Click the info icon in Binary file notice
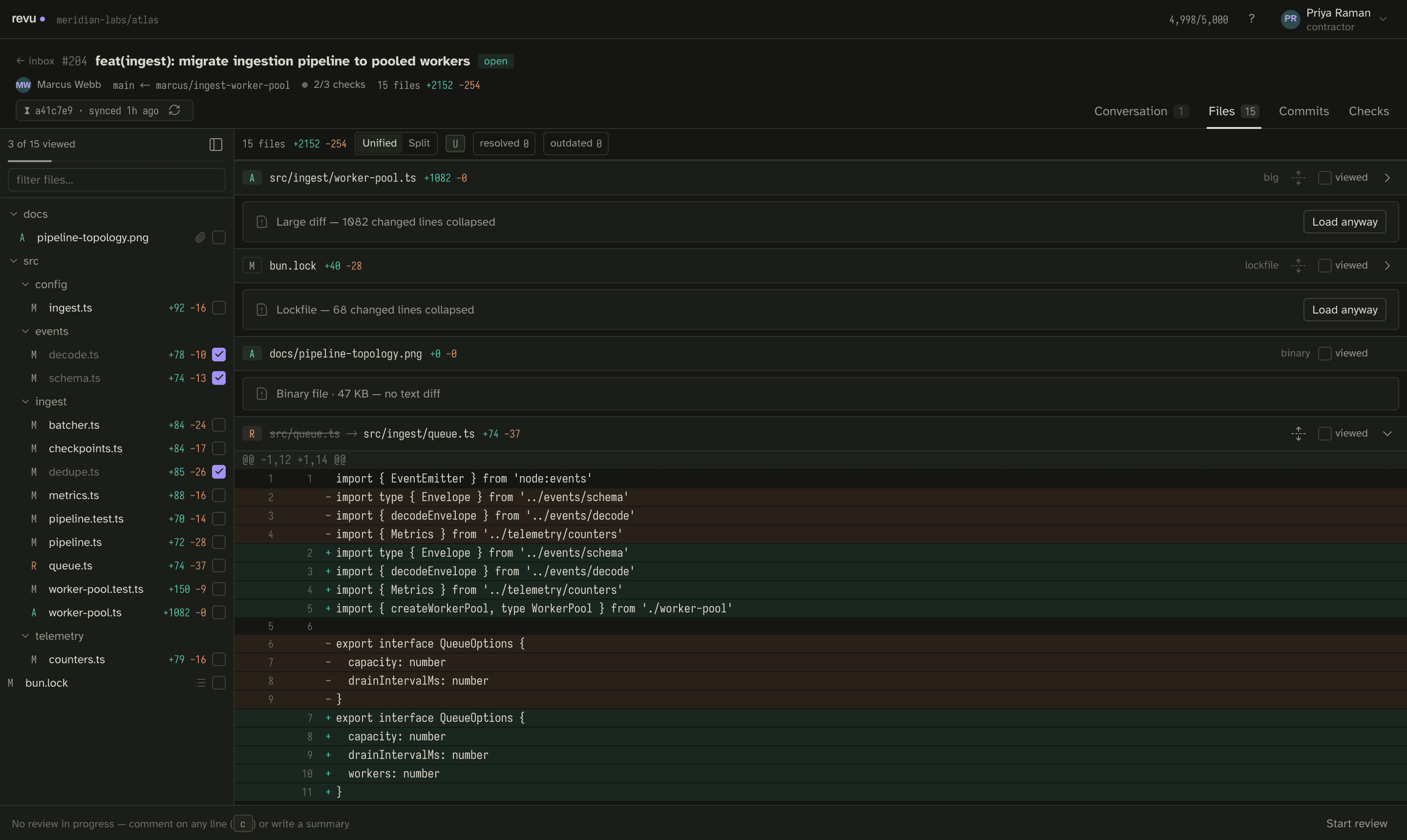Screen dimensions: 1407x840 click(261, 394)
